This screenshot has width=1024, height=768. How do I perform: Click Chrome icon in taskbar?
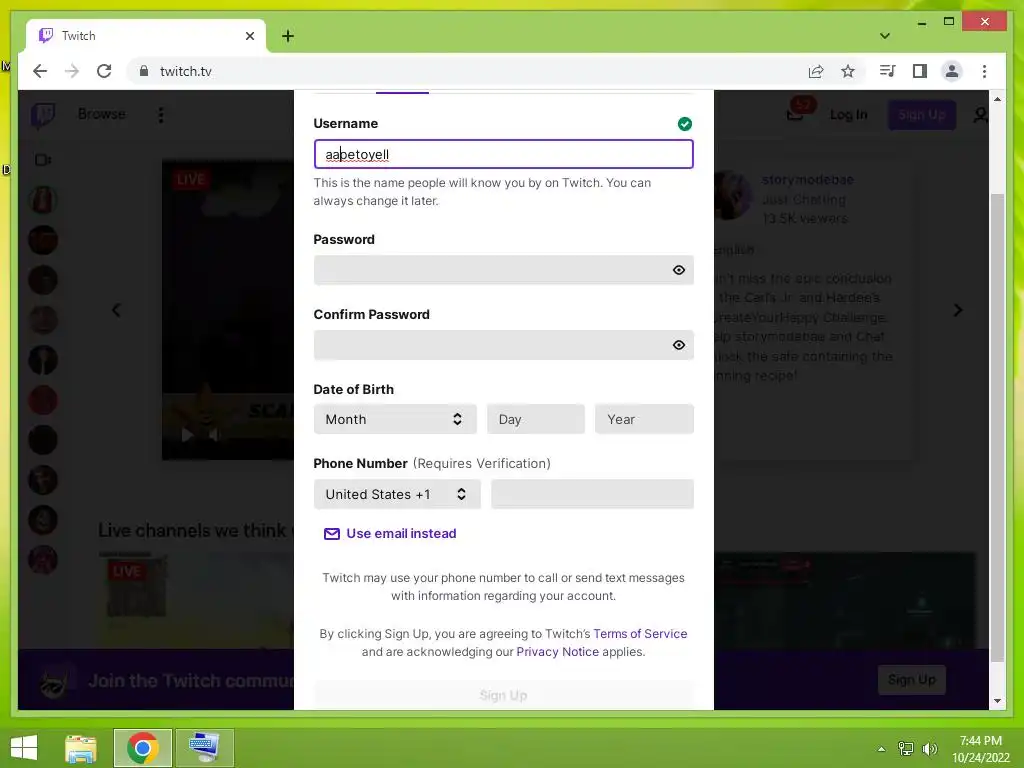click(142, 748)
